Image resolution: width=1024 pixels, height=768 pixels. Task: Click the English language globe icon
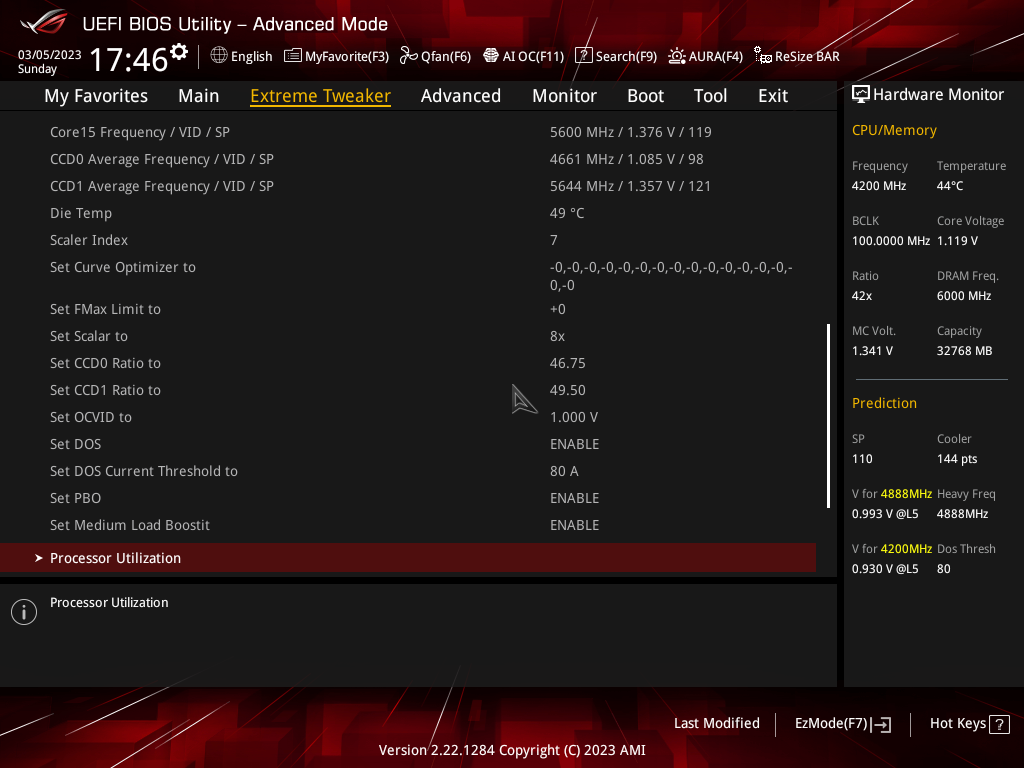pos(219,55)
